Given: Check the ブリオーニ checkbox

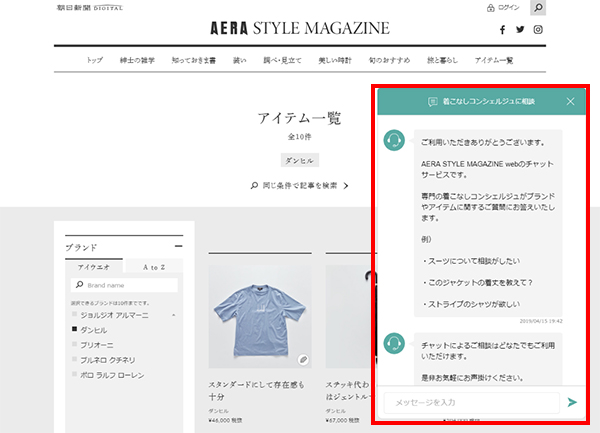Looking at the screenshot, I should 75,344.
